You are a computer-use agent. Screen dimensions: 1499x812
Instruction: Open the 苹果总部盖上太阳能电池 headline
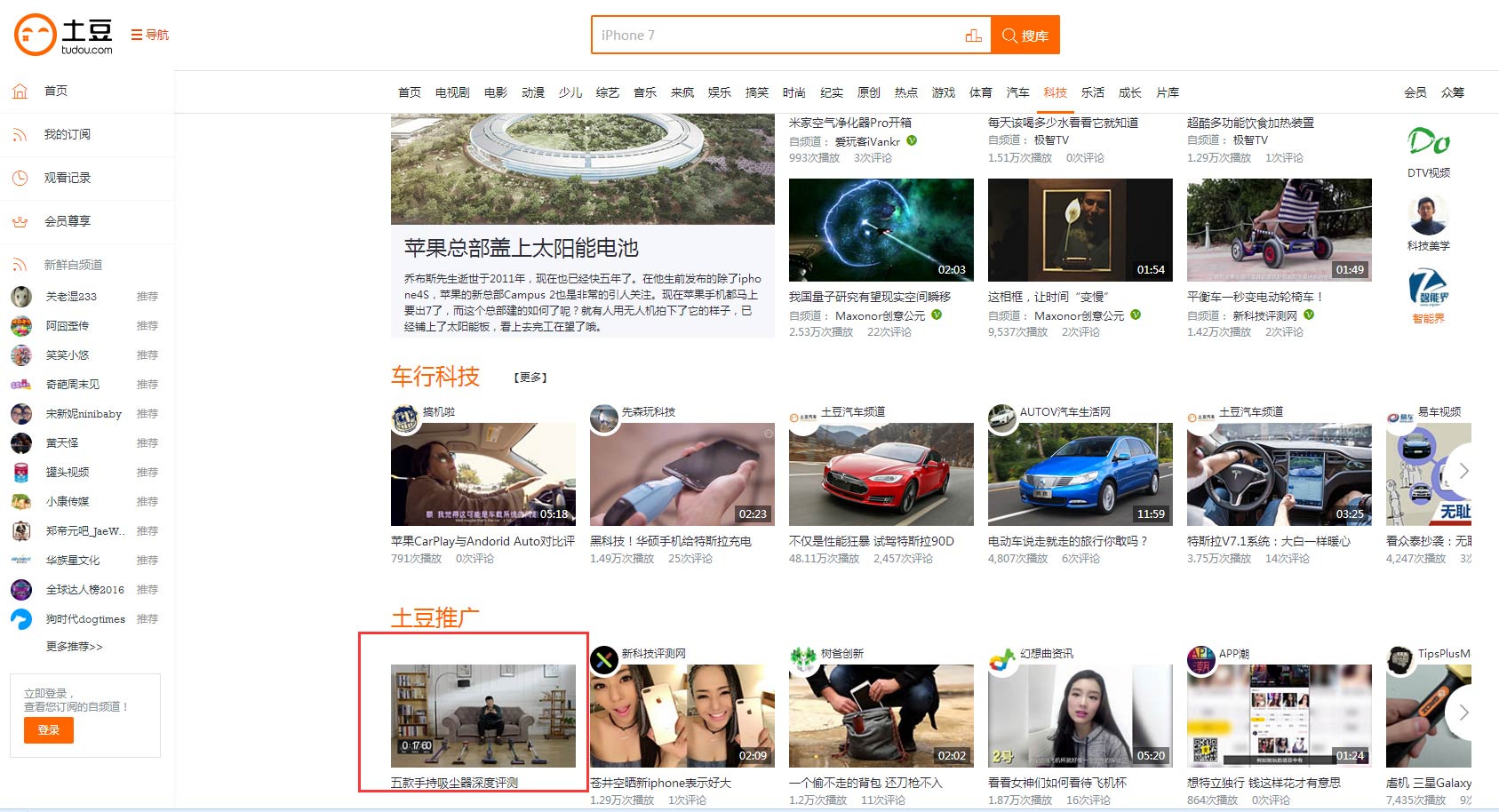click(x=522, y=248)
